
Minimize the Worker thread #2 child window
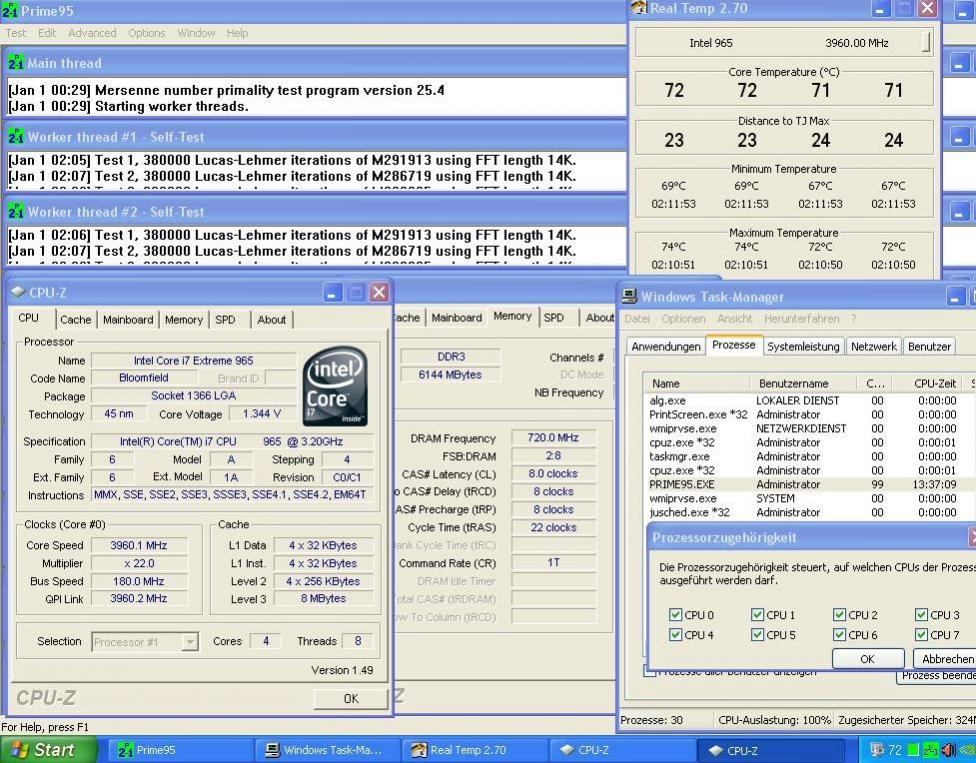pos(959,212)
